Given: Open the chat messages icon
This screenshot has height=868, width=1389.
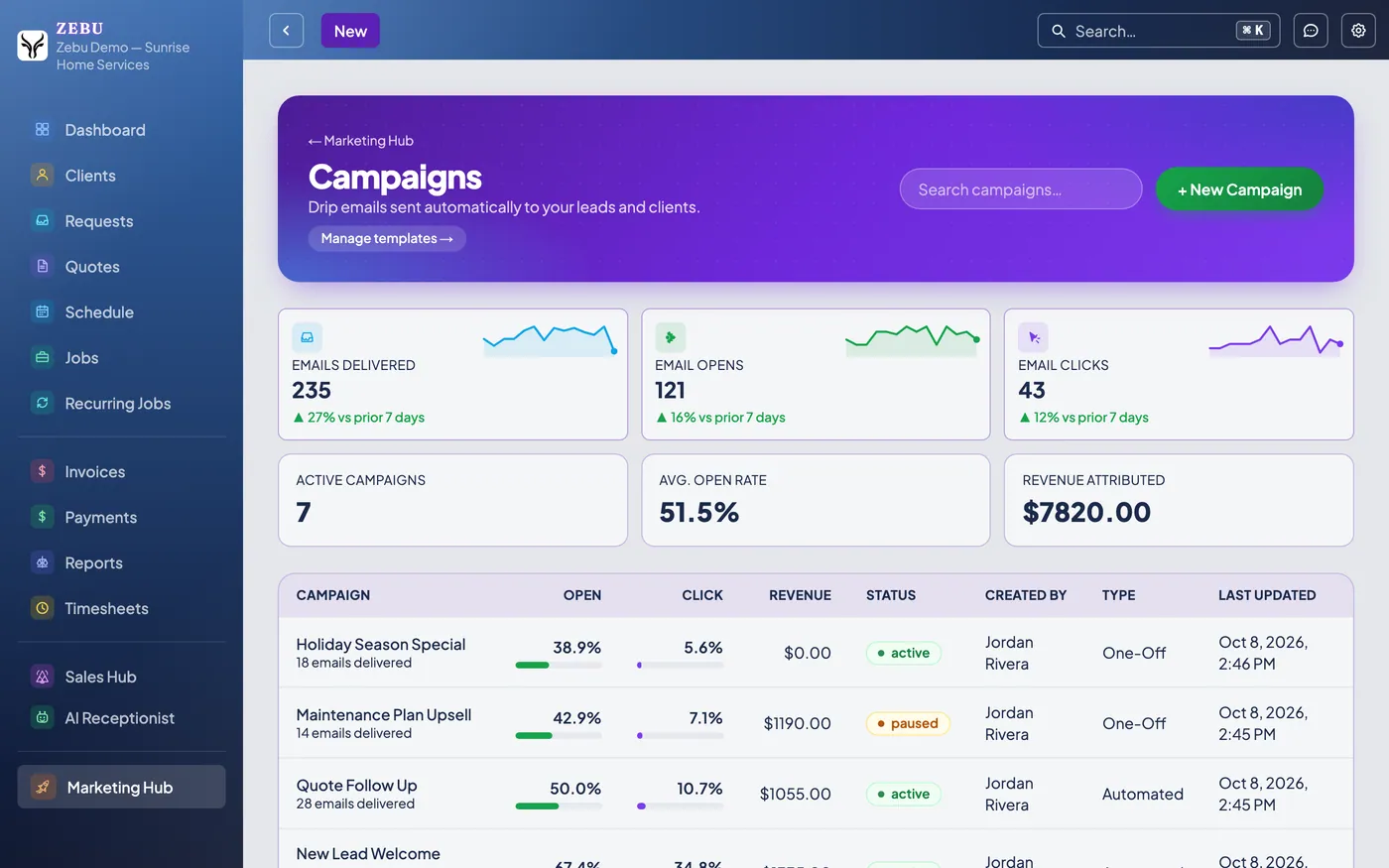Looking at the screenshot, I should coord(1311,31).
